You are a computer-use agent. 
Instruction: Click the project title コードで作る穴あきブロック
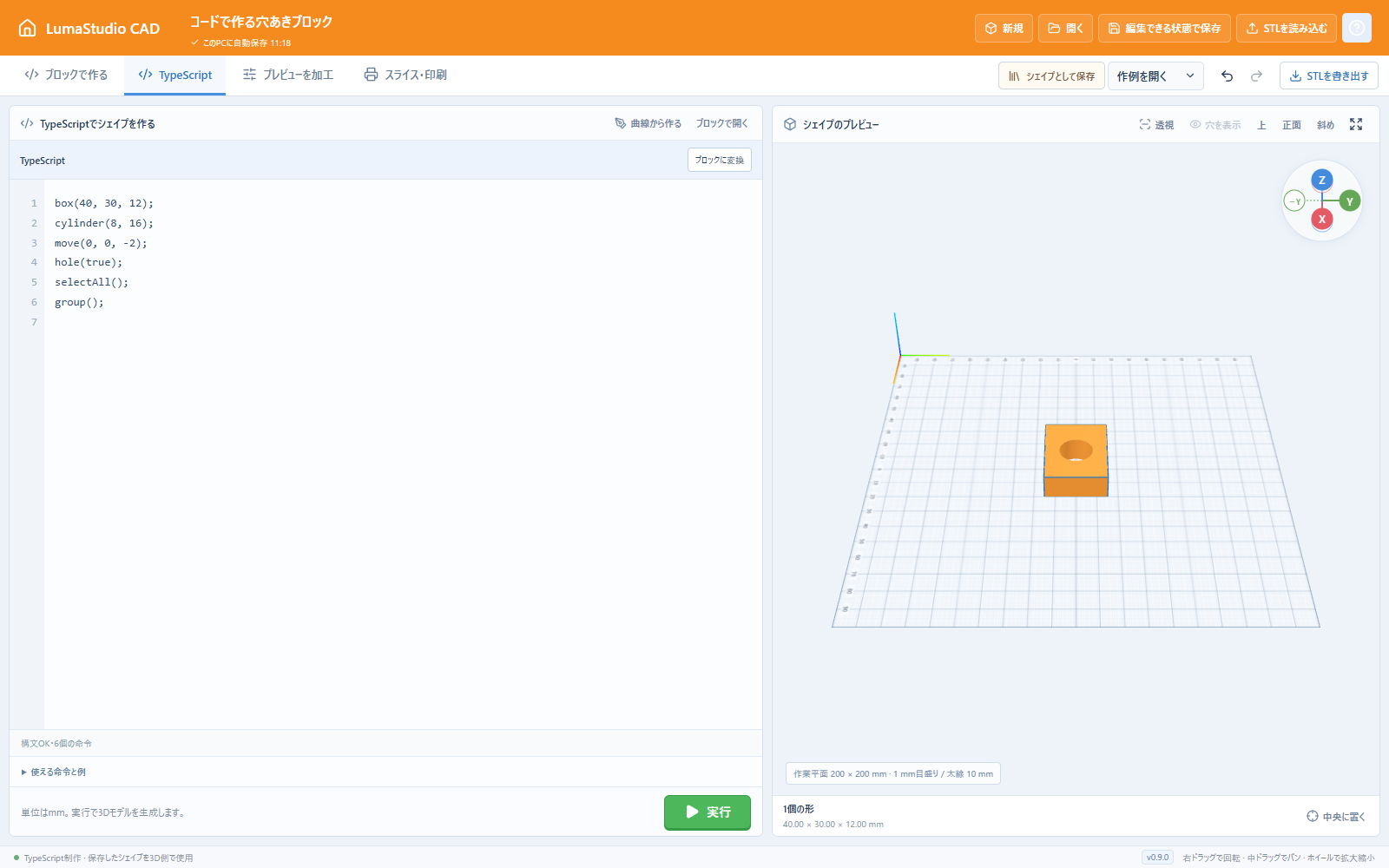tap(261, 22)
